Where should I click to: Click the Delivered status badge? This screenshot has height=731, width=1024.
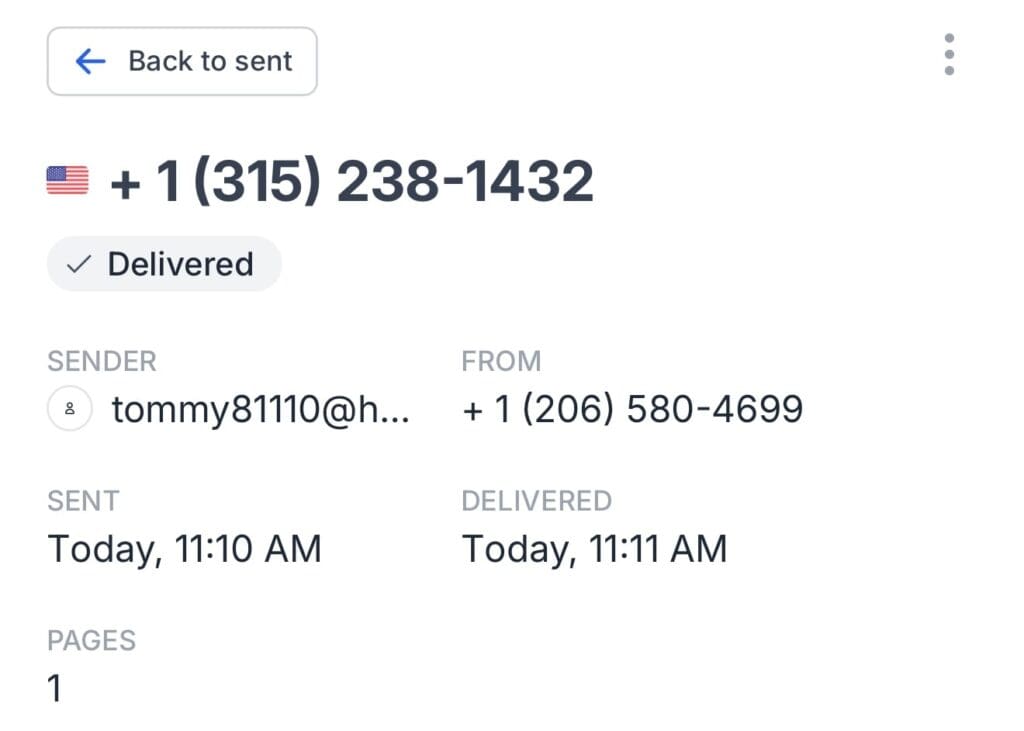164,264
